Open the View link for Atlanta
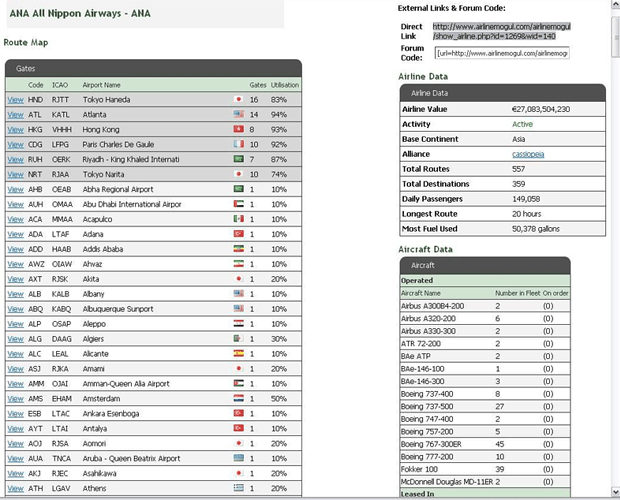620x500 pixels. [x=15, y=115]
